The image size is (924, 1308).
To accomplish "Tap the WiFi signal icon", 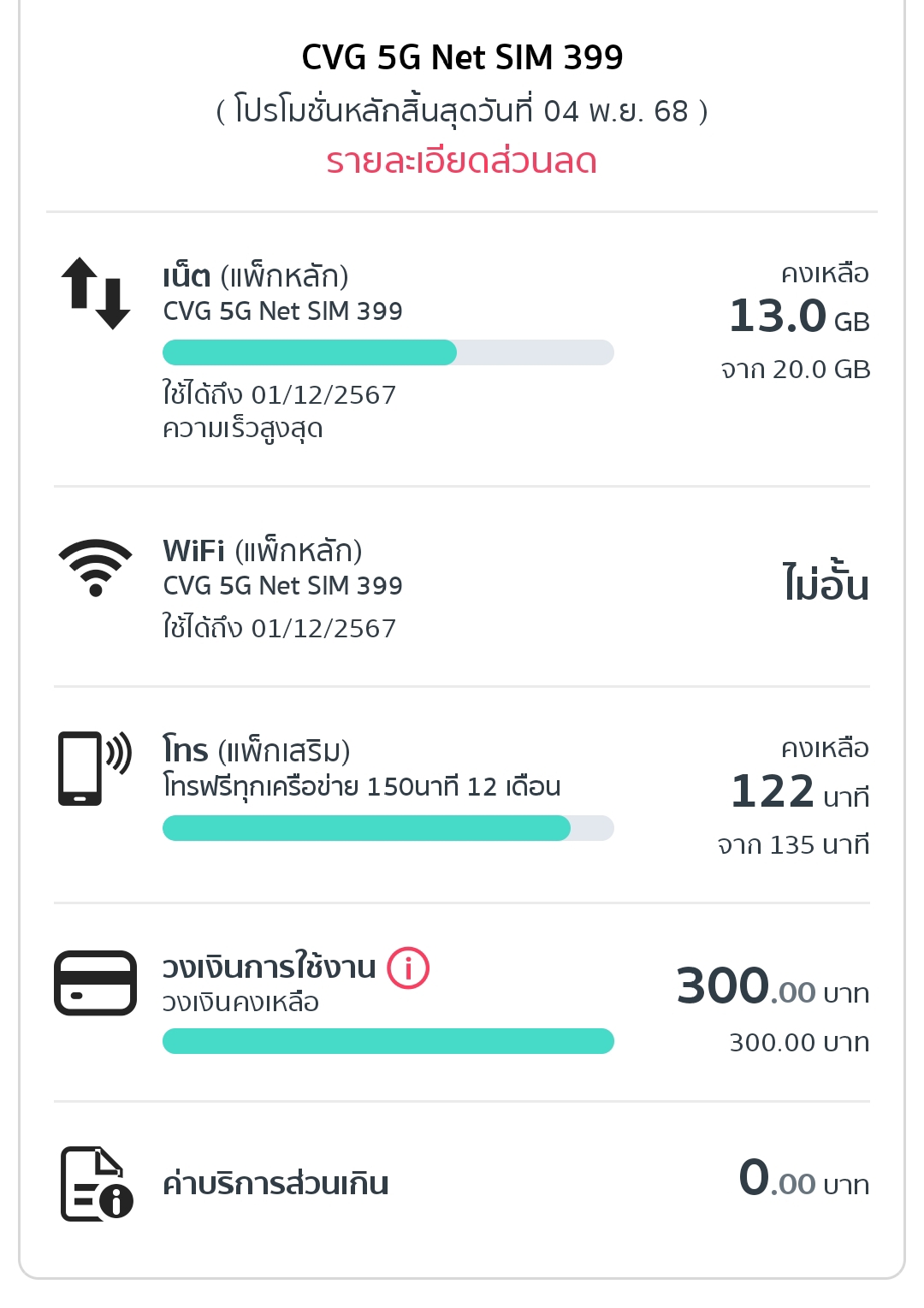I will (95, 567).
